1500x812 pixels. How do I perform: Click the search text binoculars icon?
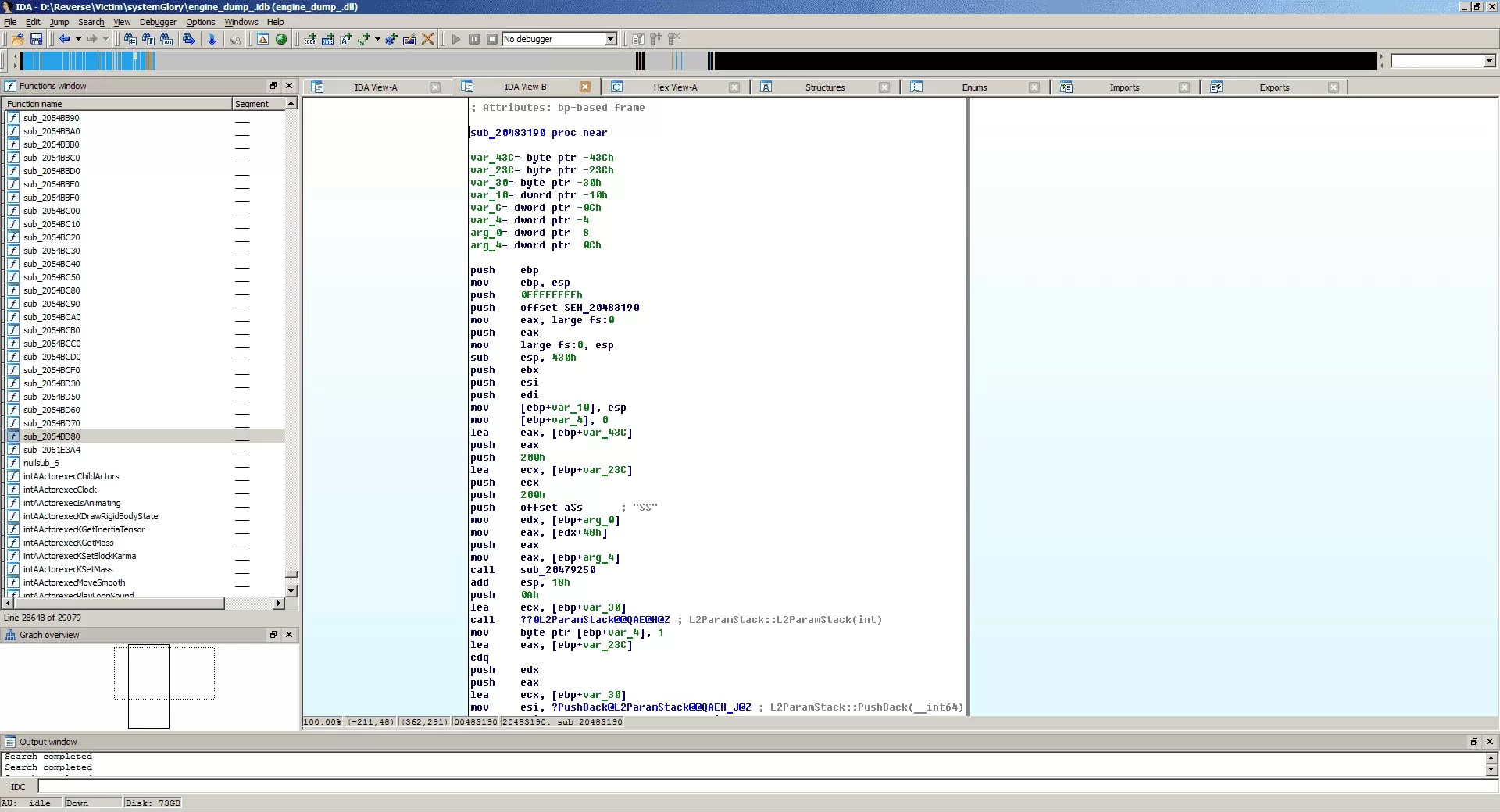(148, 39)
